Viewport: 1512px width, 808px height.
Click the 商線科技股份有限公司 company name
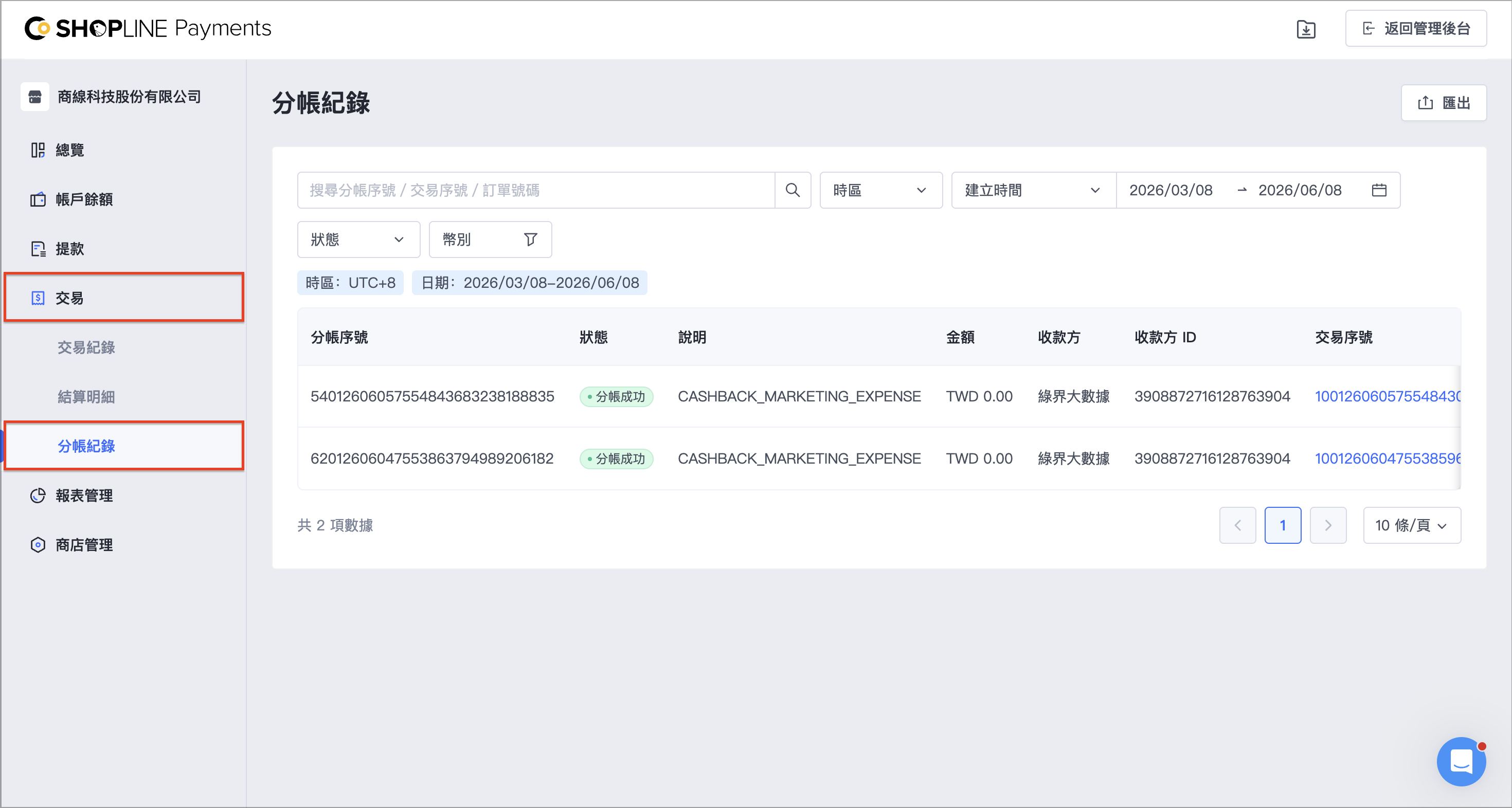129,97
